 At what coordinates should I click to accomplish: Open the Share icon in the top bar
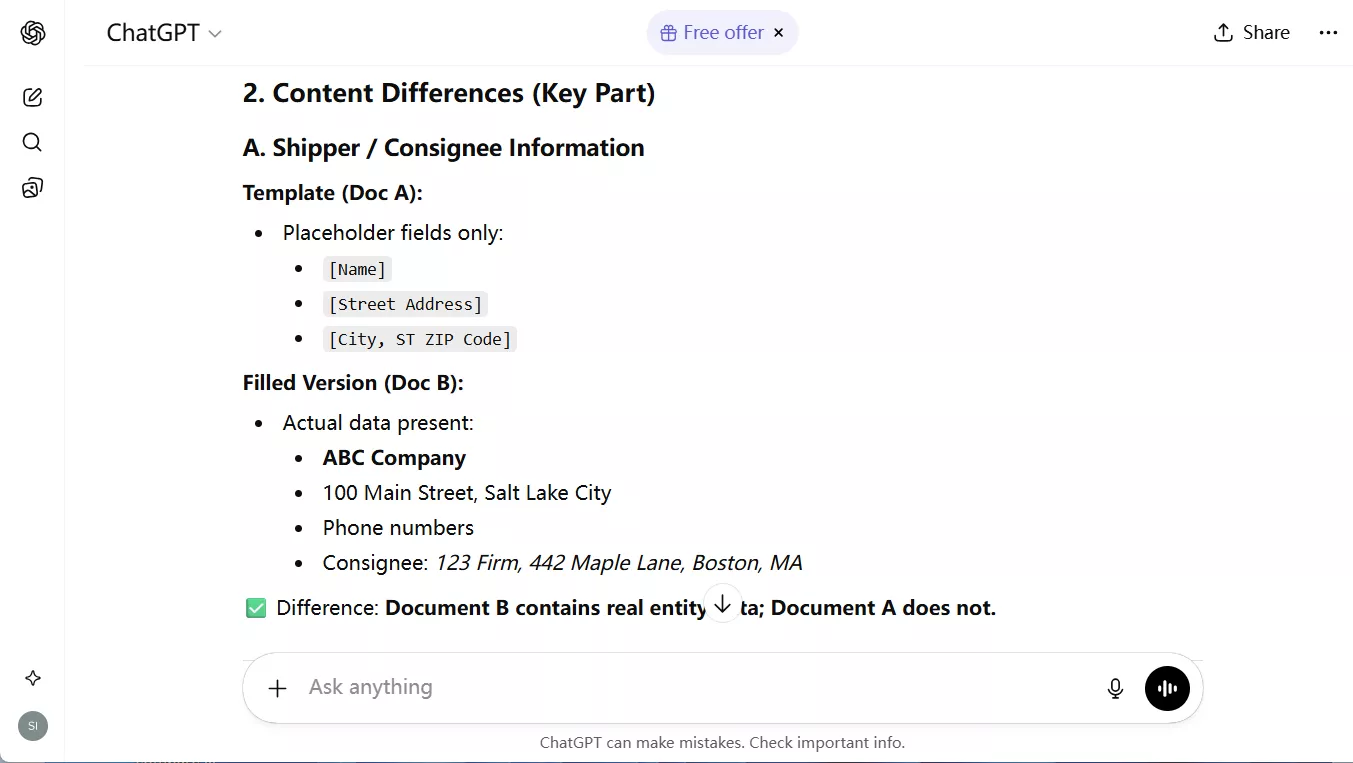1221,32
